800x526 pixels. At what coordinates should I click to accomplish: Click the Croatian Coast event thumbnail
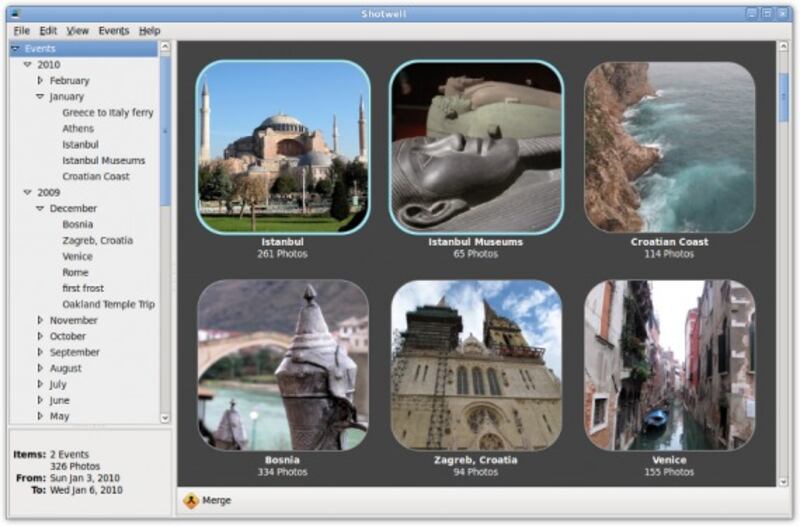669,146
